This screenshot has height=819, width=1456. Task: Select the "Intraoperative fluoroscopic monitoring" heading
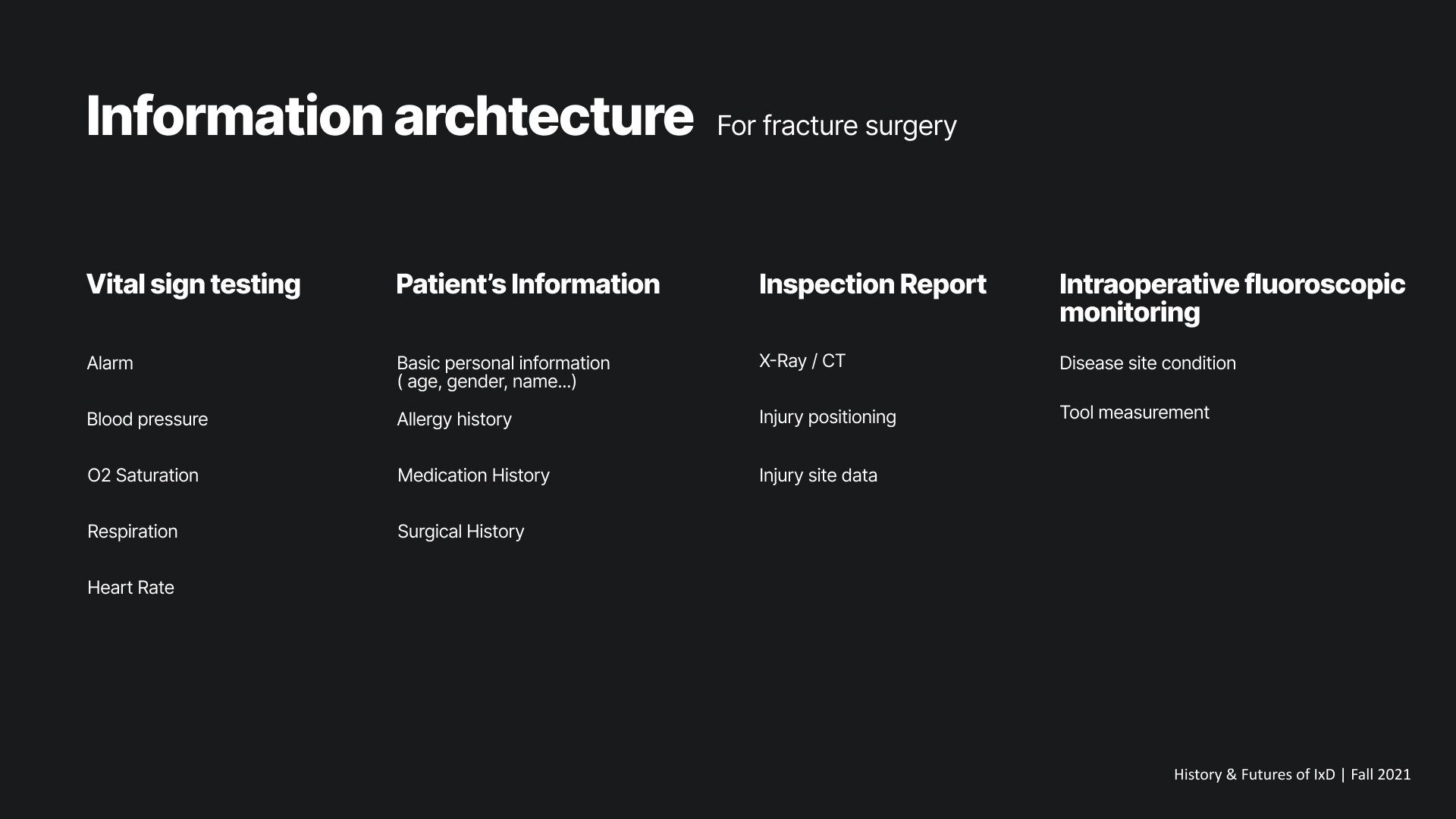(1231, 298)
